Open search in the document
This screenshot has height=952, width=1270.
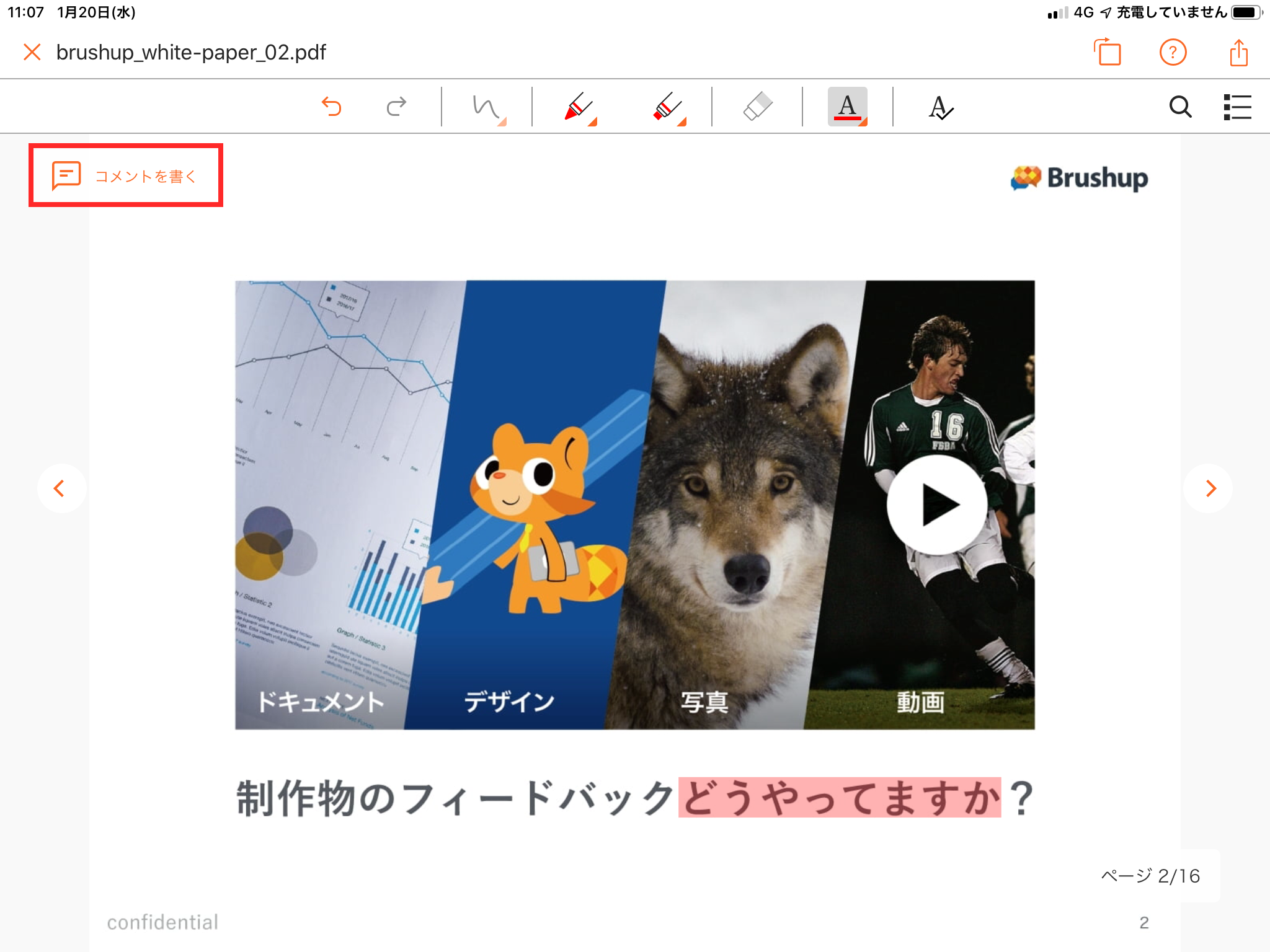(x=1180, y=107)
